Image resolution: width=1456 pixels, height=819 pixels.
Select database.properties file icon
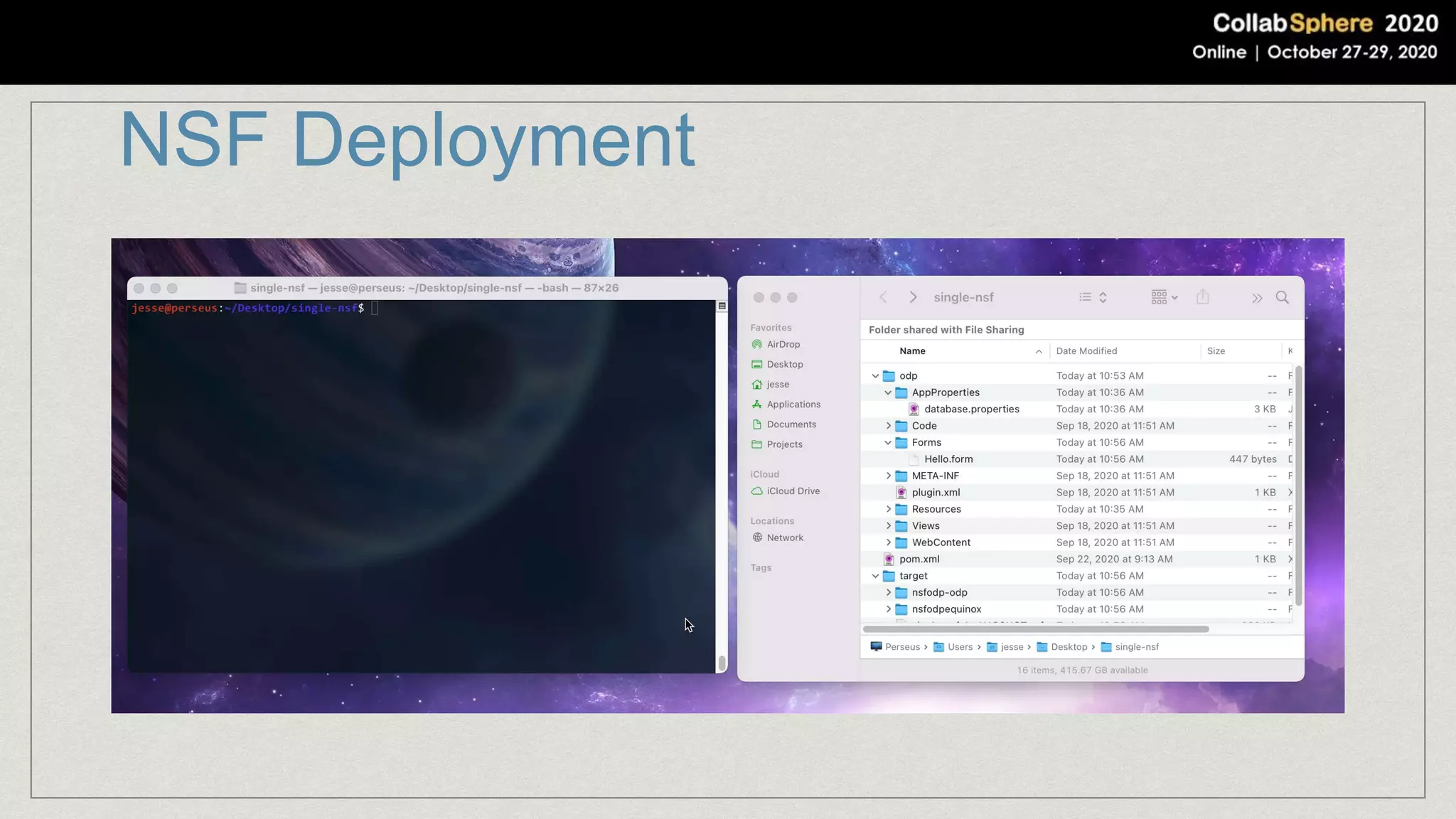[914, 409]
